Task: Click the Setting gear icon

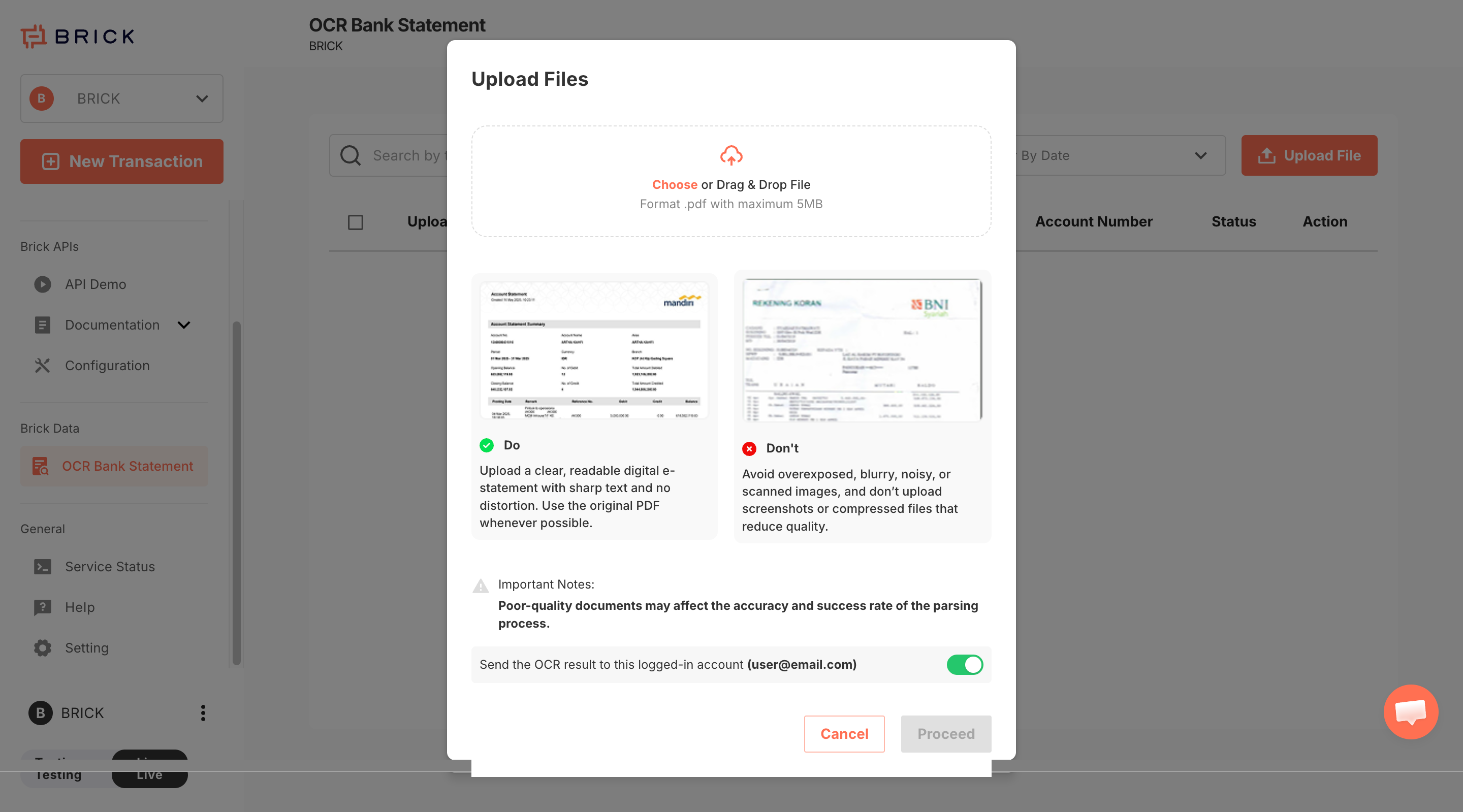Action: (x=42, y=648)
